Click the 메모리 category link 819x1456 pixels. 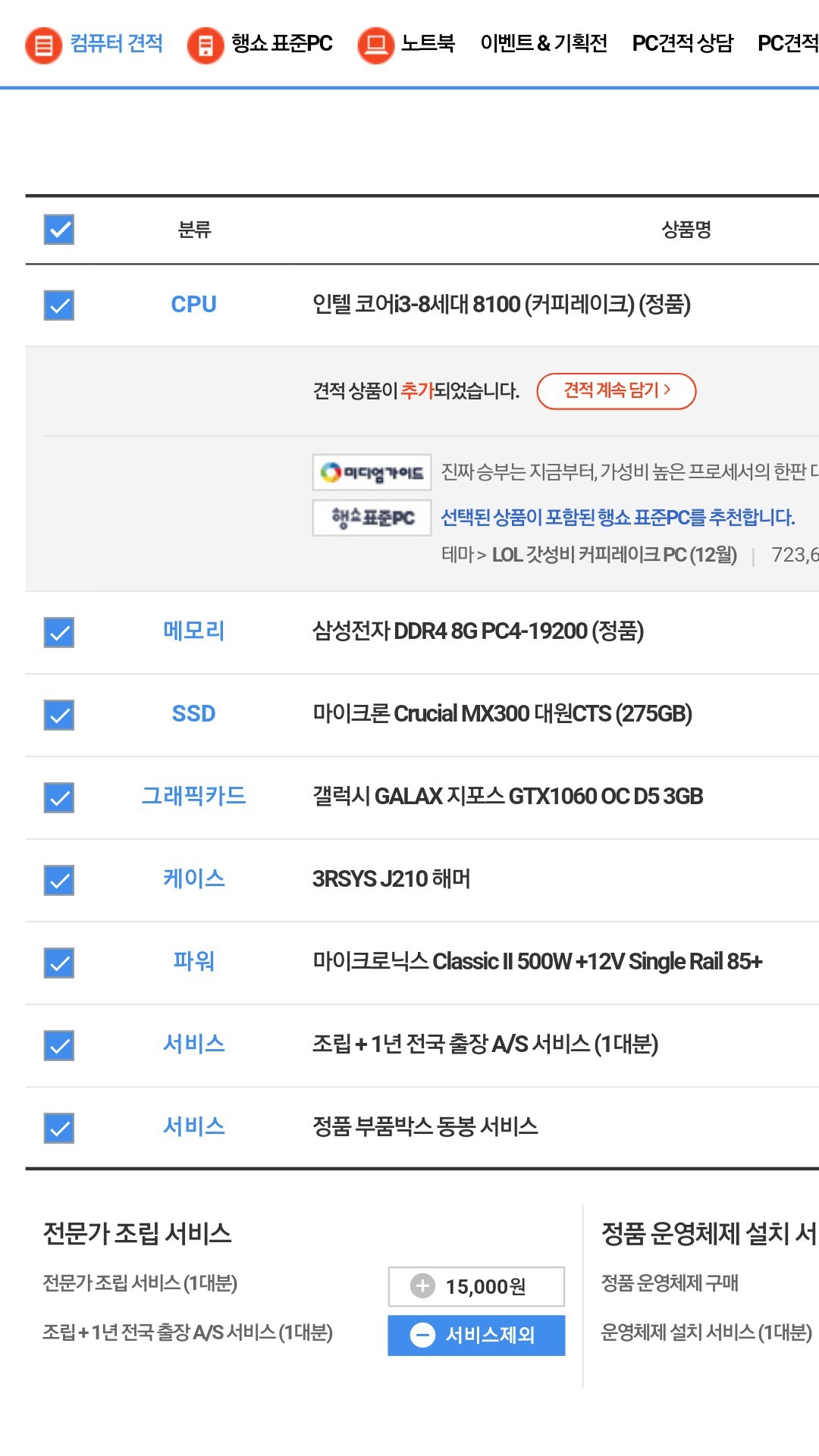click(193, 631)
